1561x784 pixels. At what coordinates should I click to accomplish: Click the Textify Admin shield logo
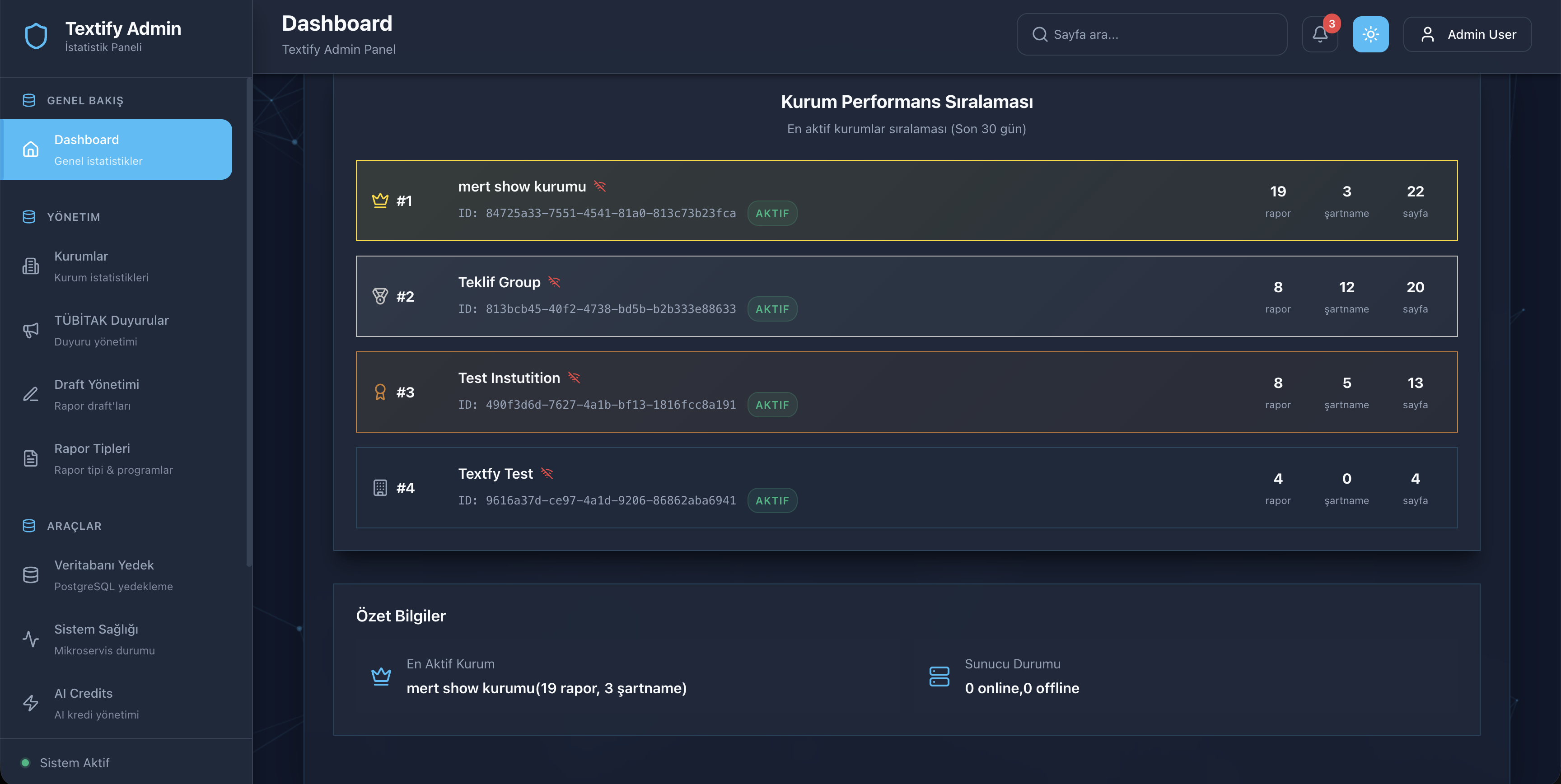[36, 36]
